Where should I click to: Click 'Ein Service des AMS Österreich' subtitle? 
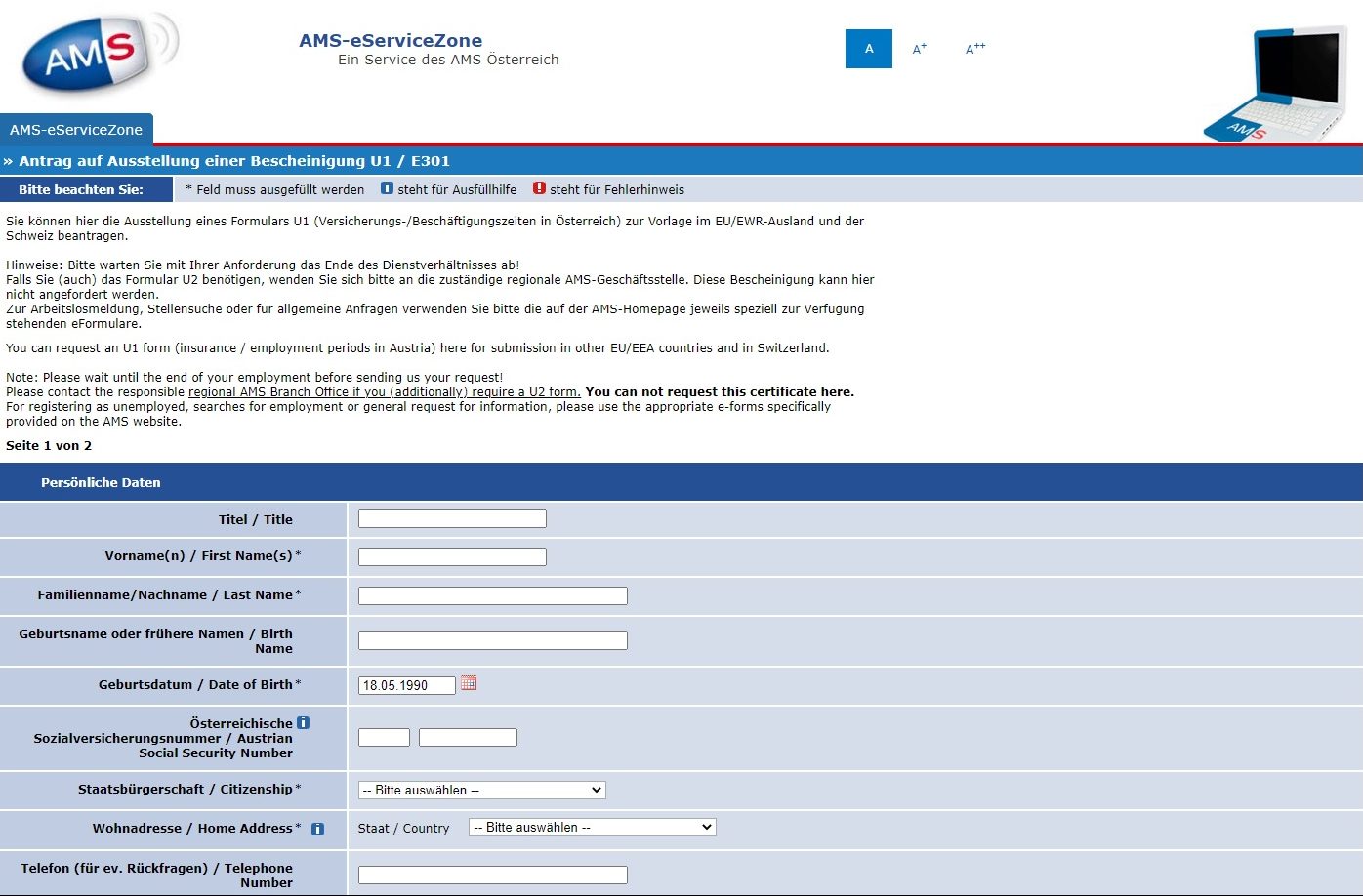(448, 60)
